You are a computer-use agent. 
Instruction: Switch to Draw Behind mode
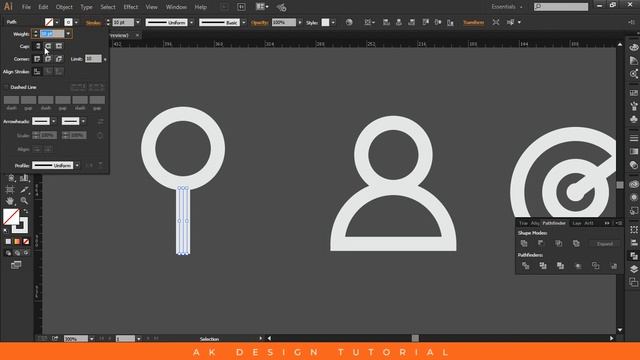pyautogui.click(x=17, y=253)
